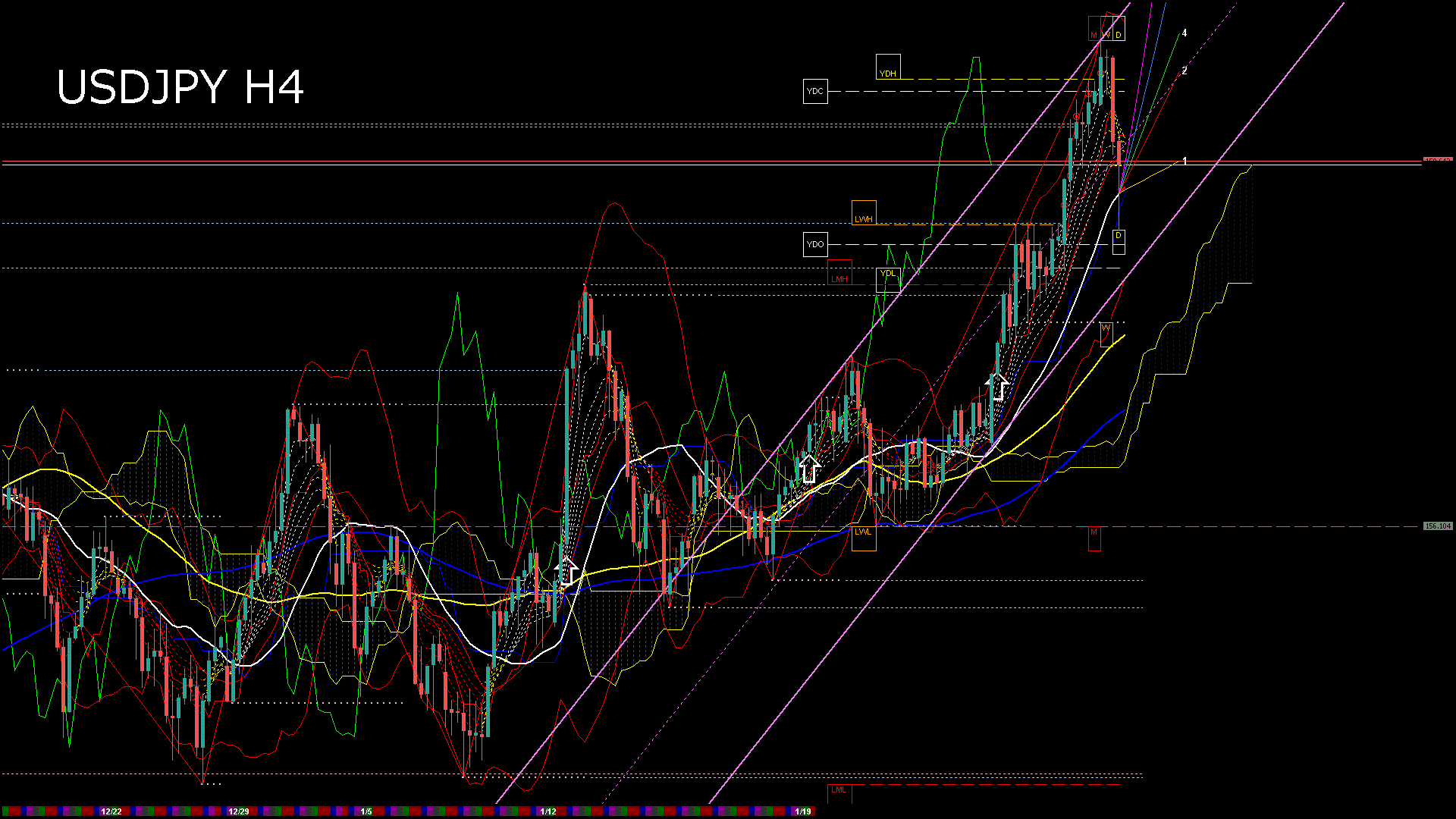Click the orange LWH label box
The image size is (1456, 819).
tap(864, 213)
